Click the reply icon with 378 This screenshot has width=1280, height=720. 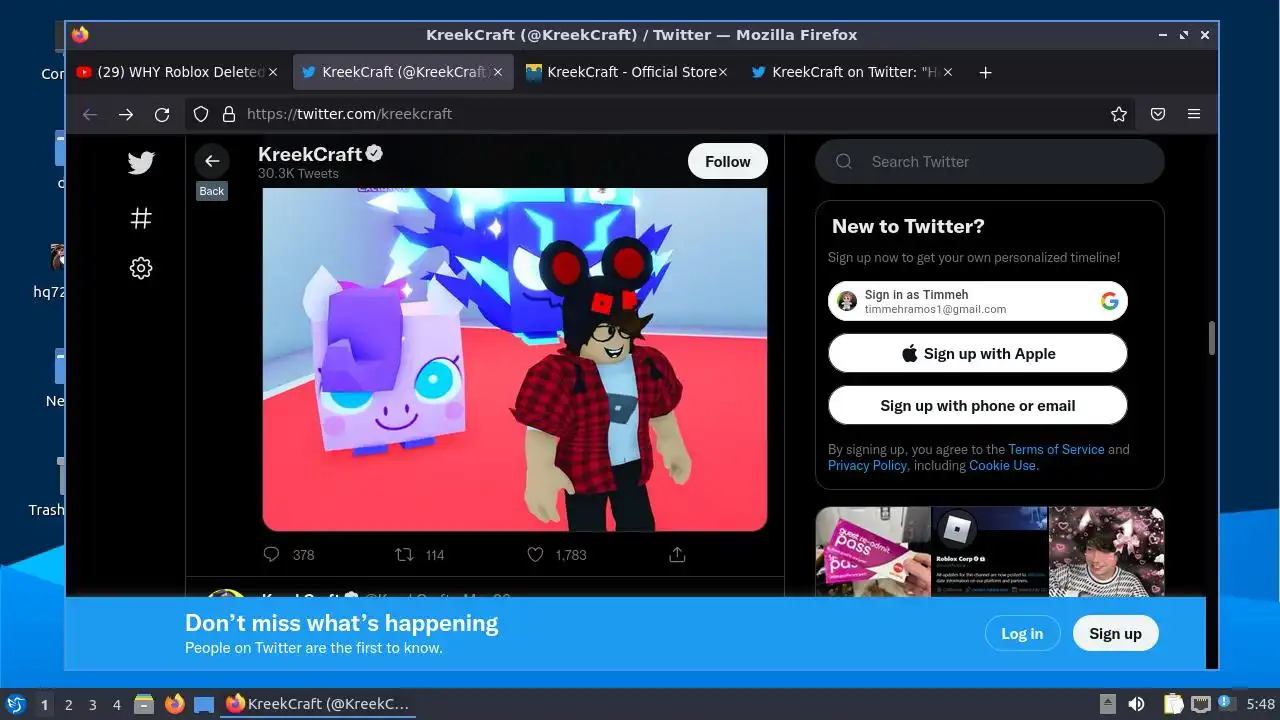pos(271,554)
